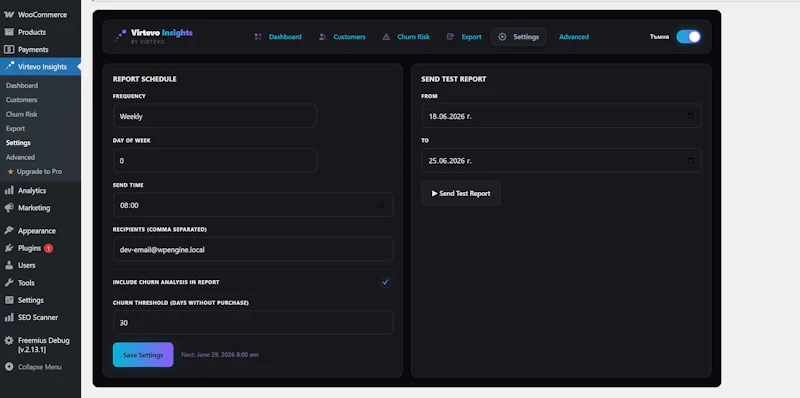The image size is (800, 398).
Task: Click the Products archive icon
Action: pyautogui.click(x=9, y=32)
